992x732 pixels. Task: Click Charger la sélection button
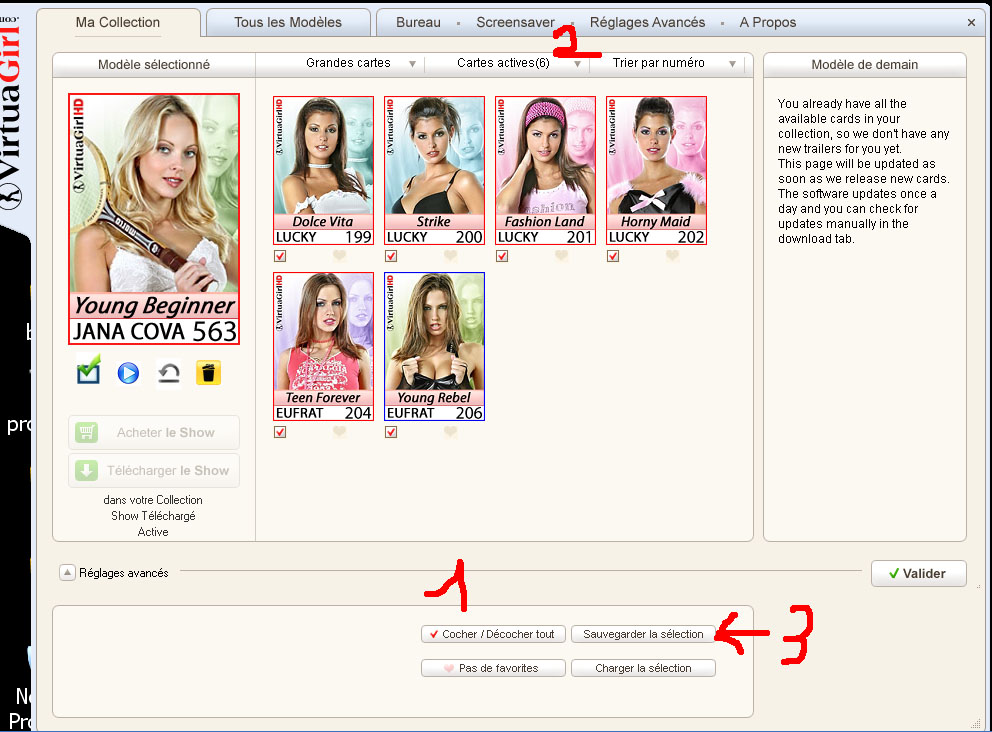[x=643, y=668]
